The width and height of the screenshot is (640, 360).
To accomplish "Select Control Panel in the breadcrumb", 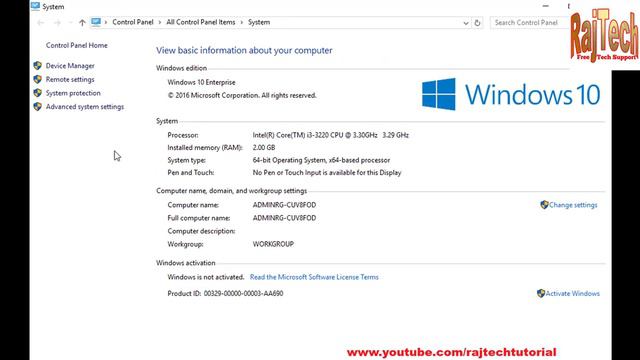I will click(x=133, y=22).
